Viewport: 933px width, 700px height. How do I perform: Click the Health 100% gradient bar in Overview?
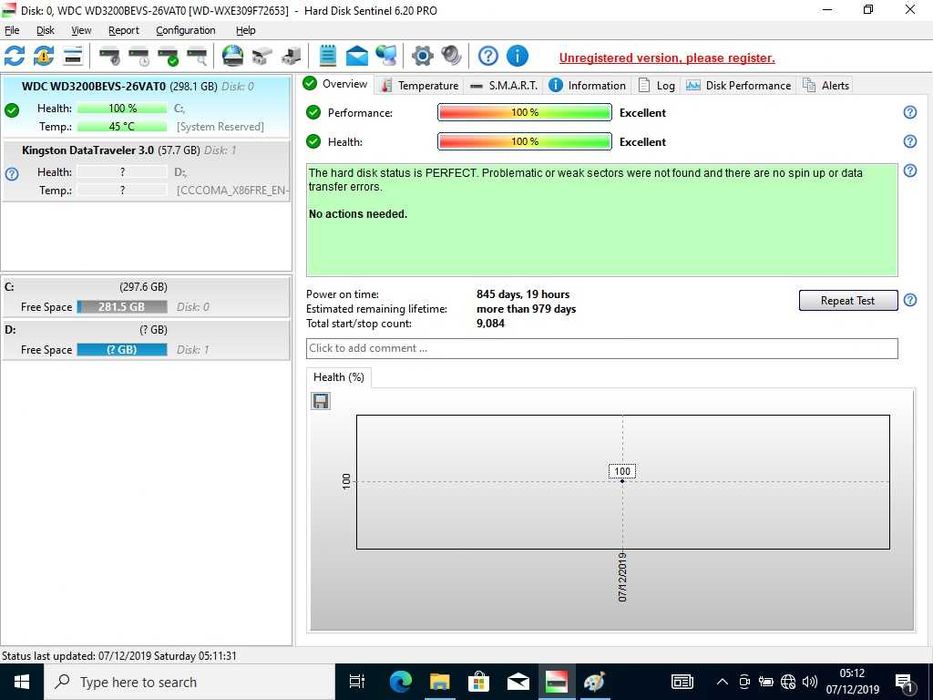click(524, 142)
